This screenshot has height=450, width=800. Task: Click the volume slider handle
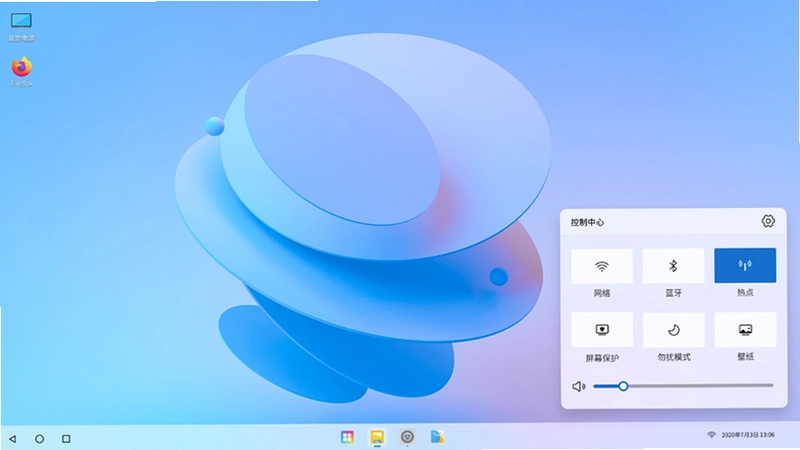(x=623, y=386)
